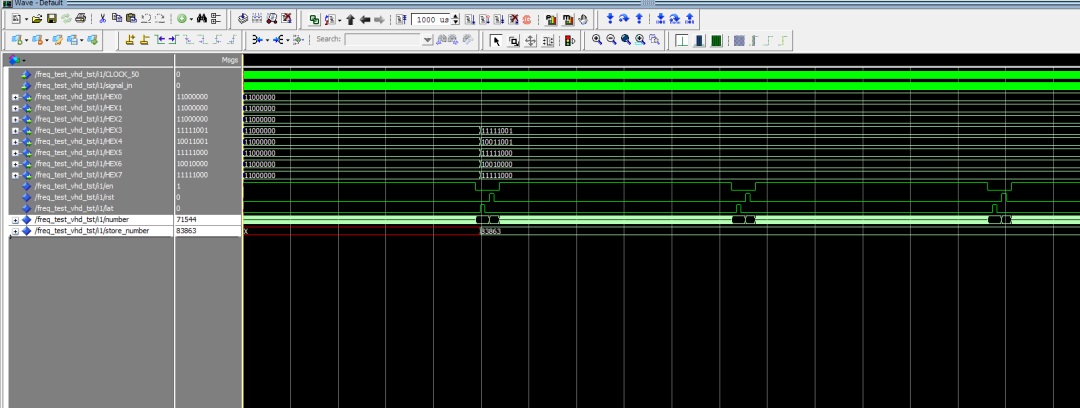Expand the HEX0 signal bus
The width and height of the screenshot is (1080, 408).
coord(15,97)
